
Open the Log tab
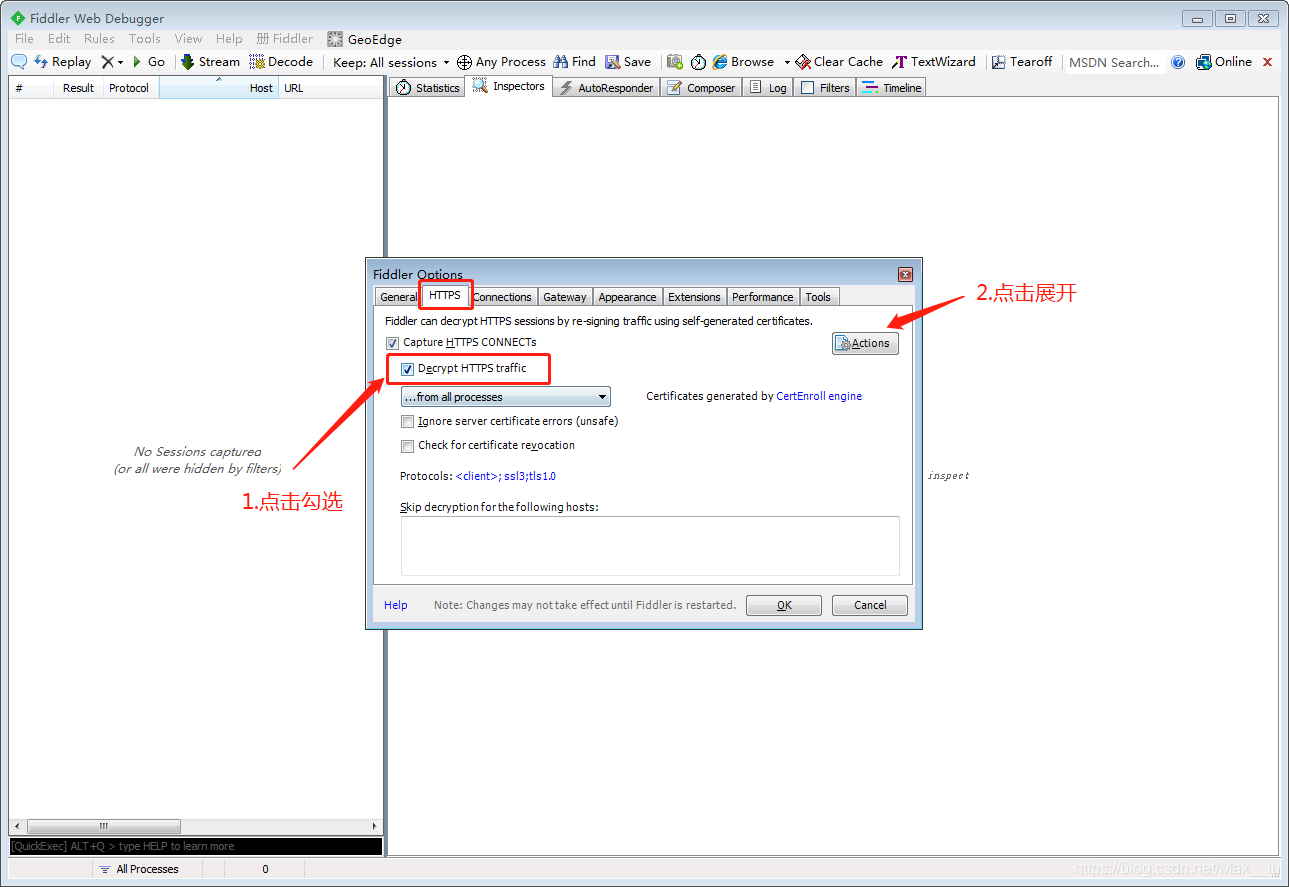click(768, 88)
